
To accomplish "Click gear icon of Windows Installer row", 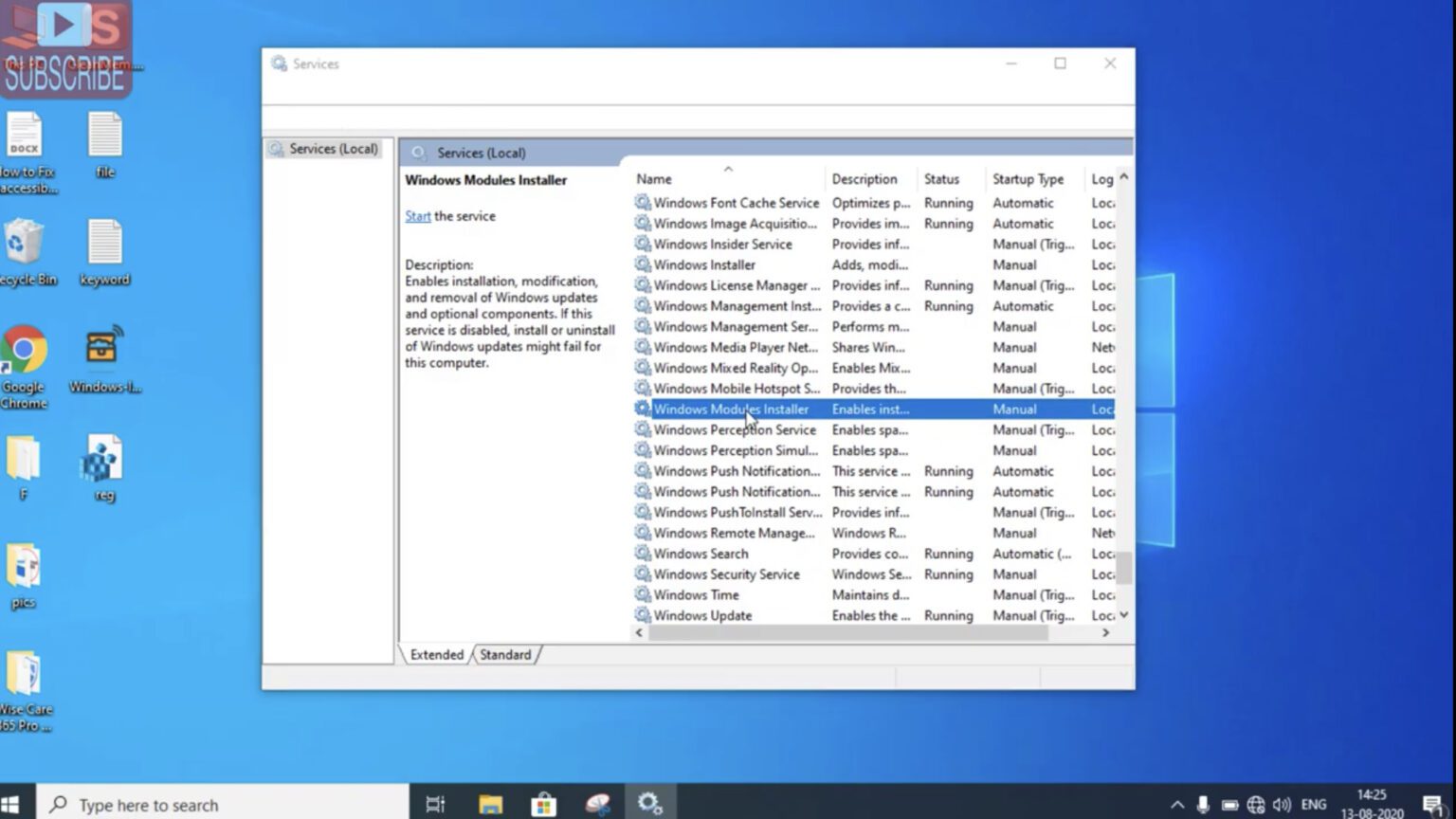I will (x=643, y=265).
